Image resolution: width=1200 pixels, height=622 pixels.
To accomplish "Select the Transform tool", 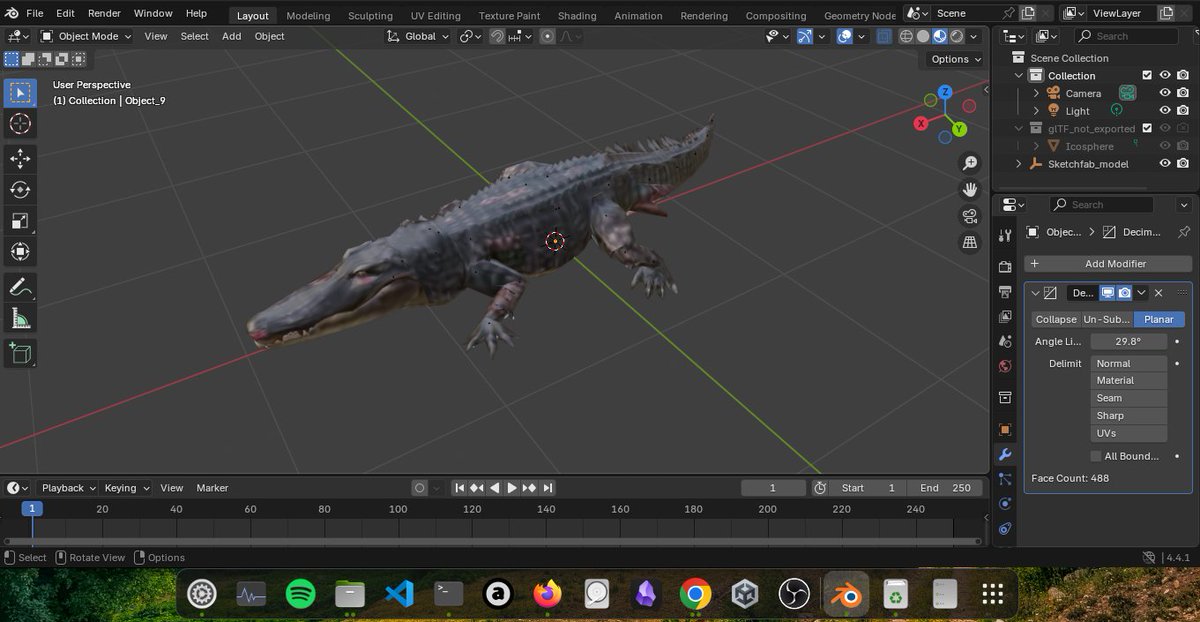I will point(20,252).
